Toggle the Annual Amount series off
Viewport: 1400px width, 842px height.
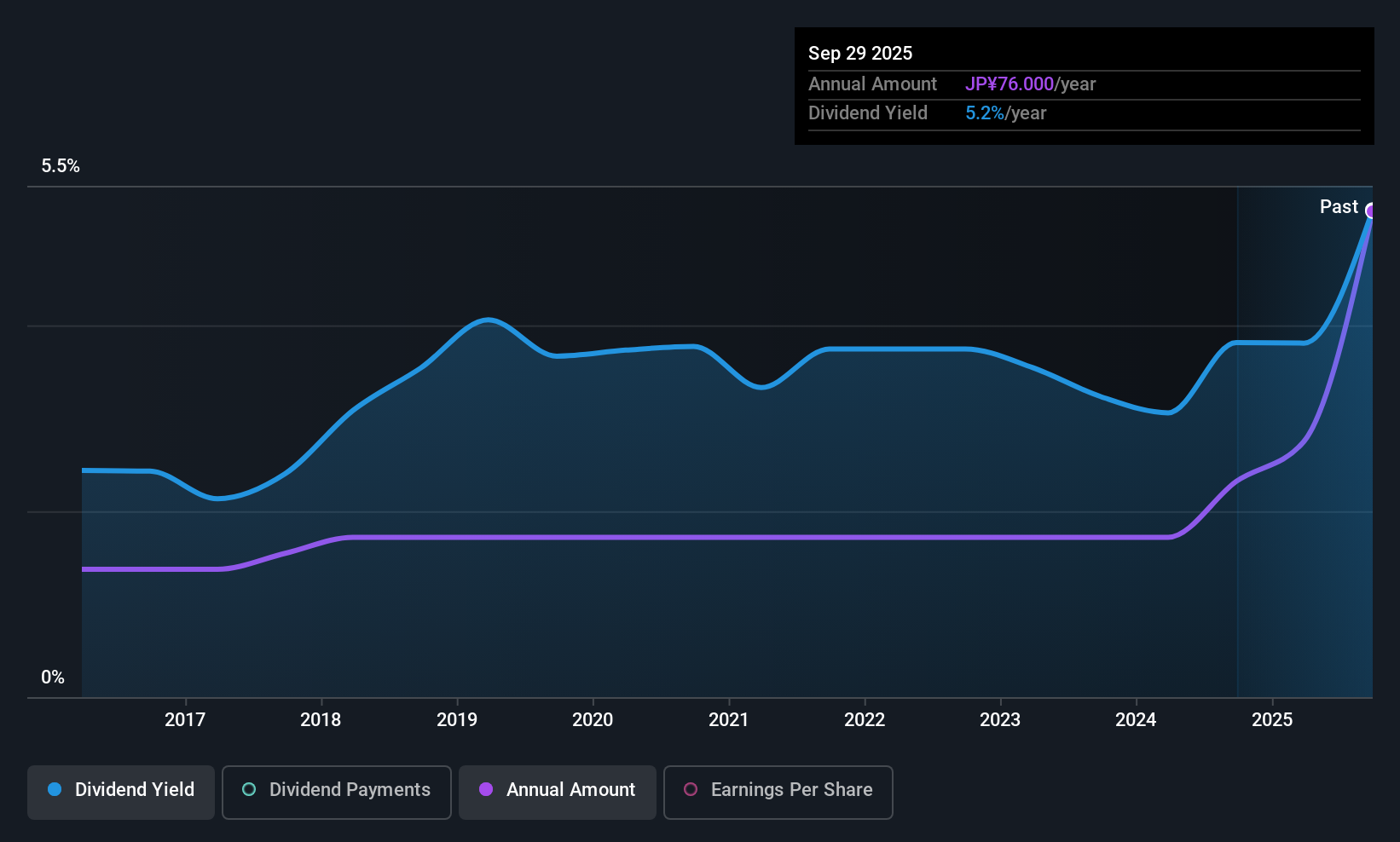pyautogui.click(x=557, y=792)
